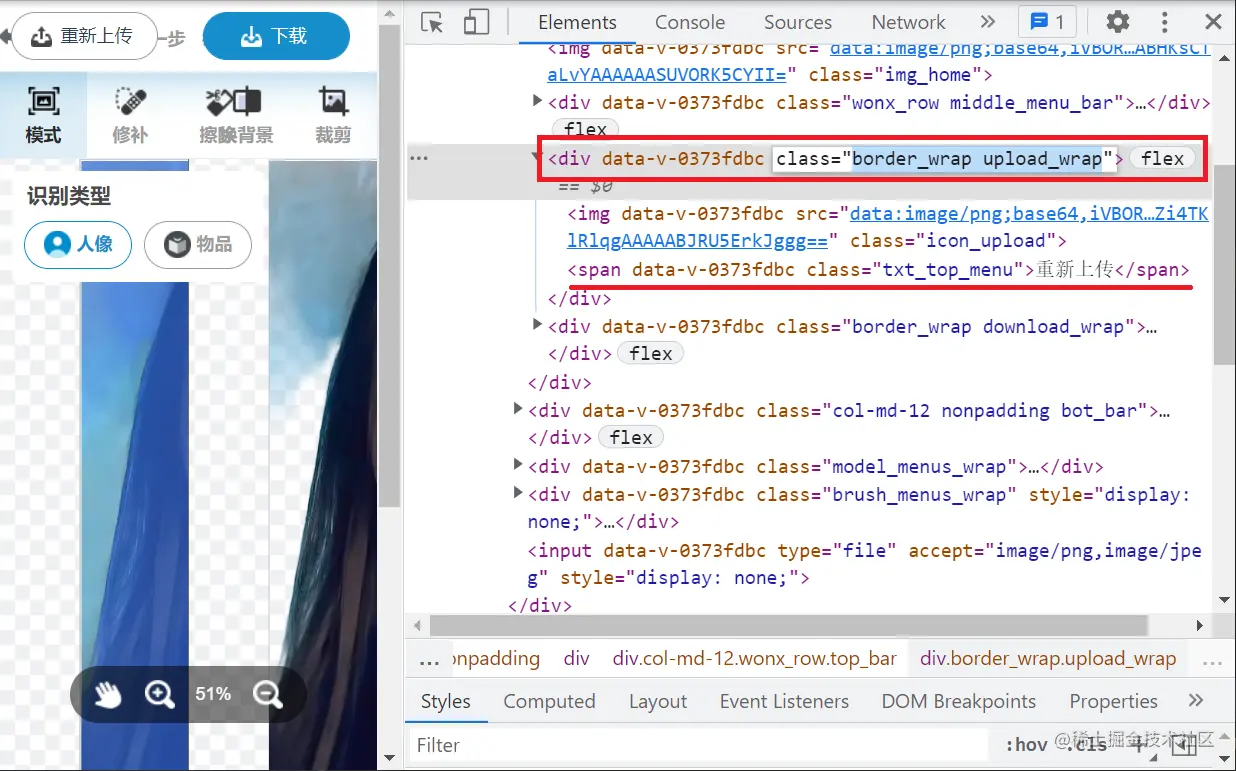The image size is (1236, 771).
Task: Select the 人像 (Portrait) recognition type
Action: click(x=77, y=245)
